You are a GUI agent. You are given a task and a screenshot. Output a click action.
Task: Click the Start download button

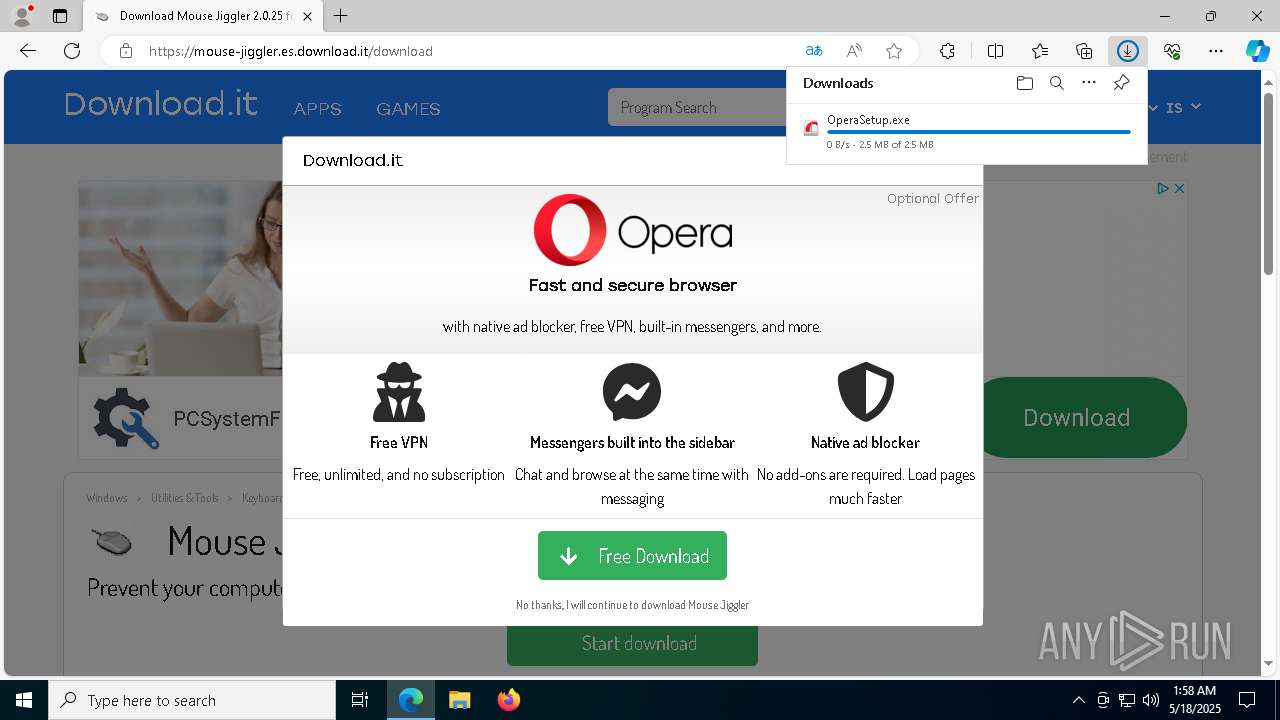[x=632, y=643]
